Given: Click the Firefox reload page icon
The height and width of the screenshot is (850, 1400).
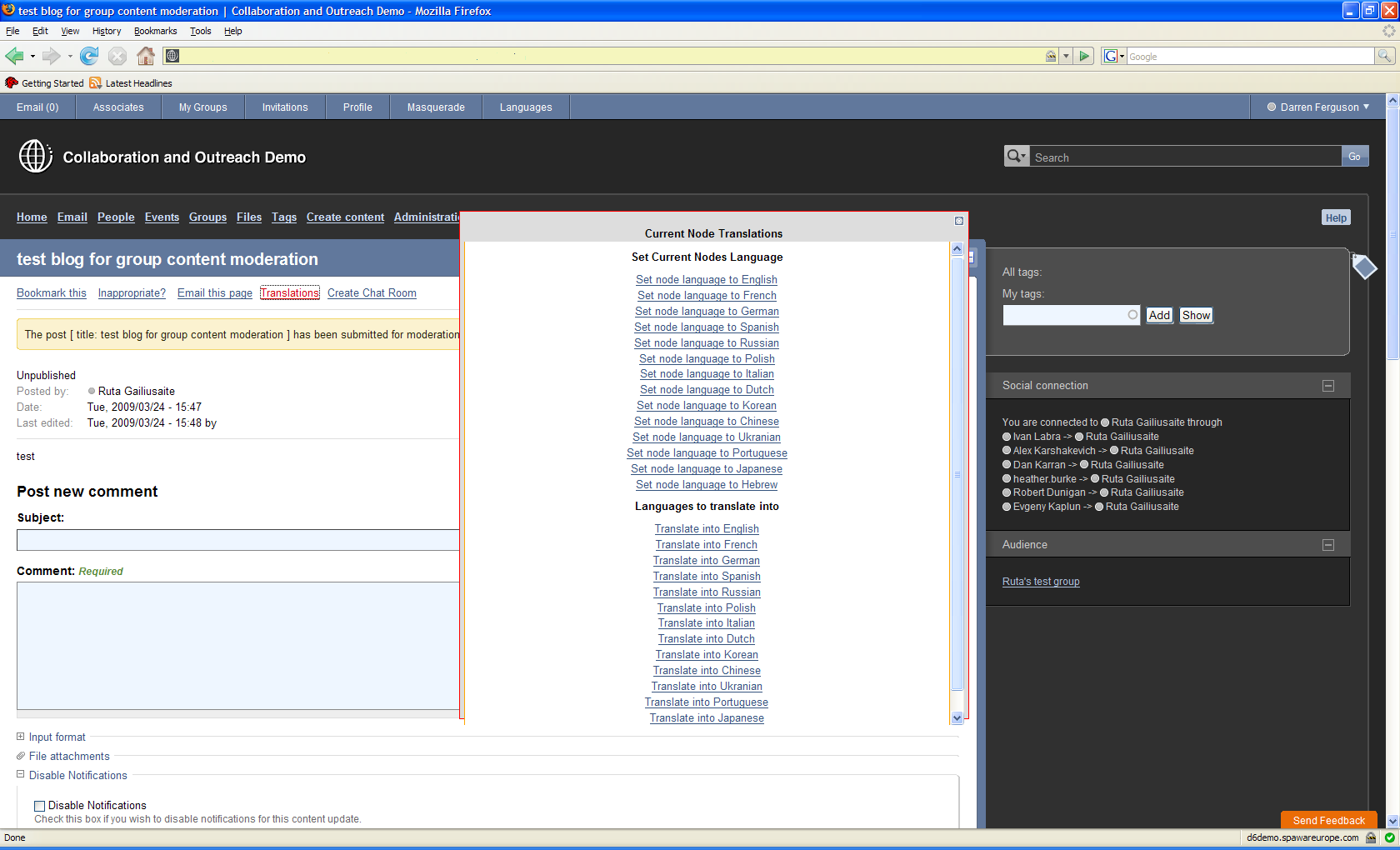Looking at the screenshot, I should coord(89,56).
